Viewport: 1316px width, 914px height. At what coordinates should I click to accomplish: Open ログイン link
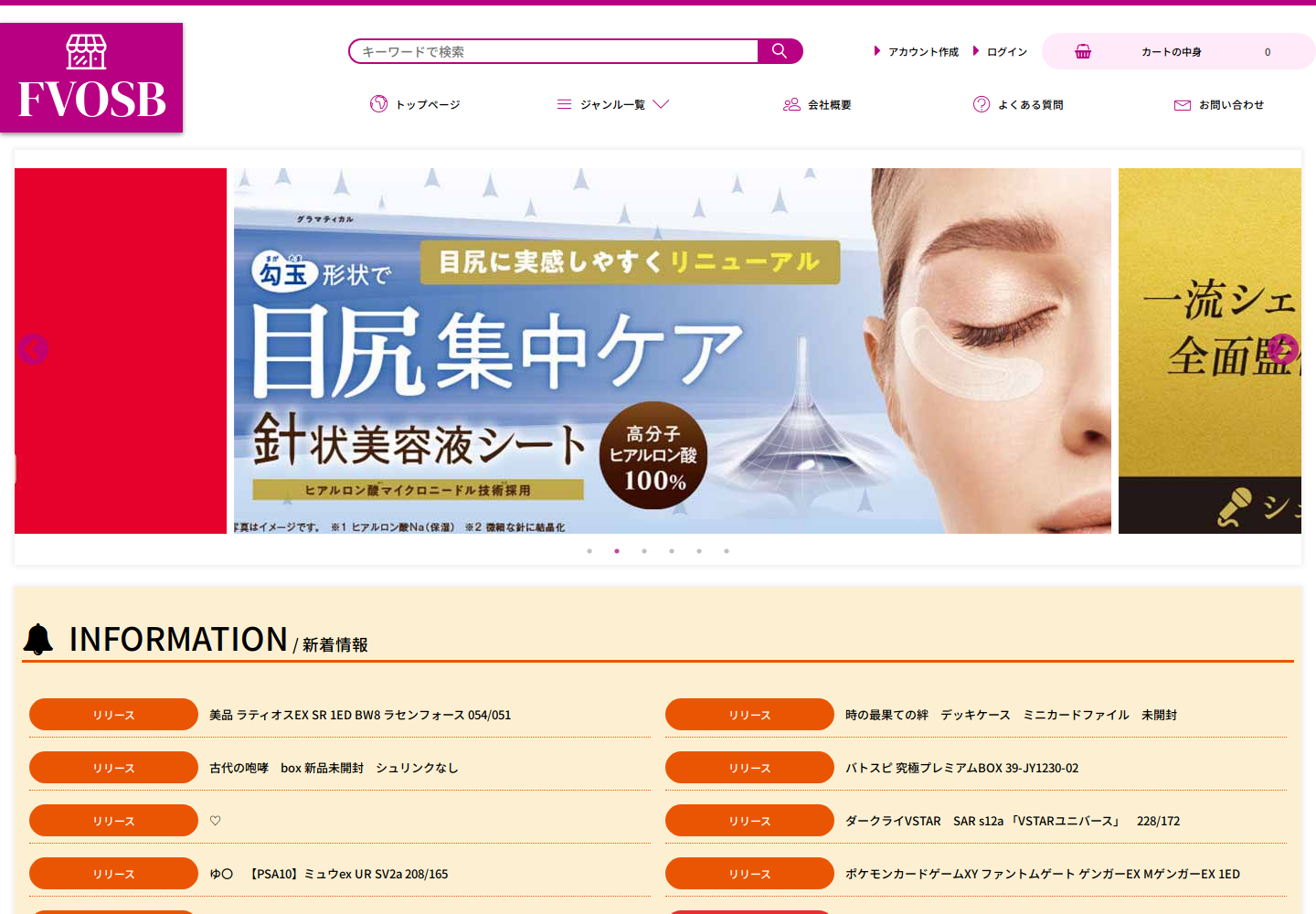pyautogui.click(x=1007, y=52)
